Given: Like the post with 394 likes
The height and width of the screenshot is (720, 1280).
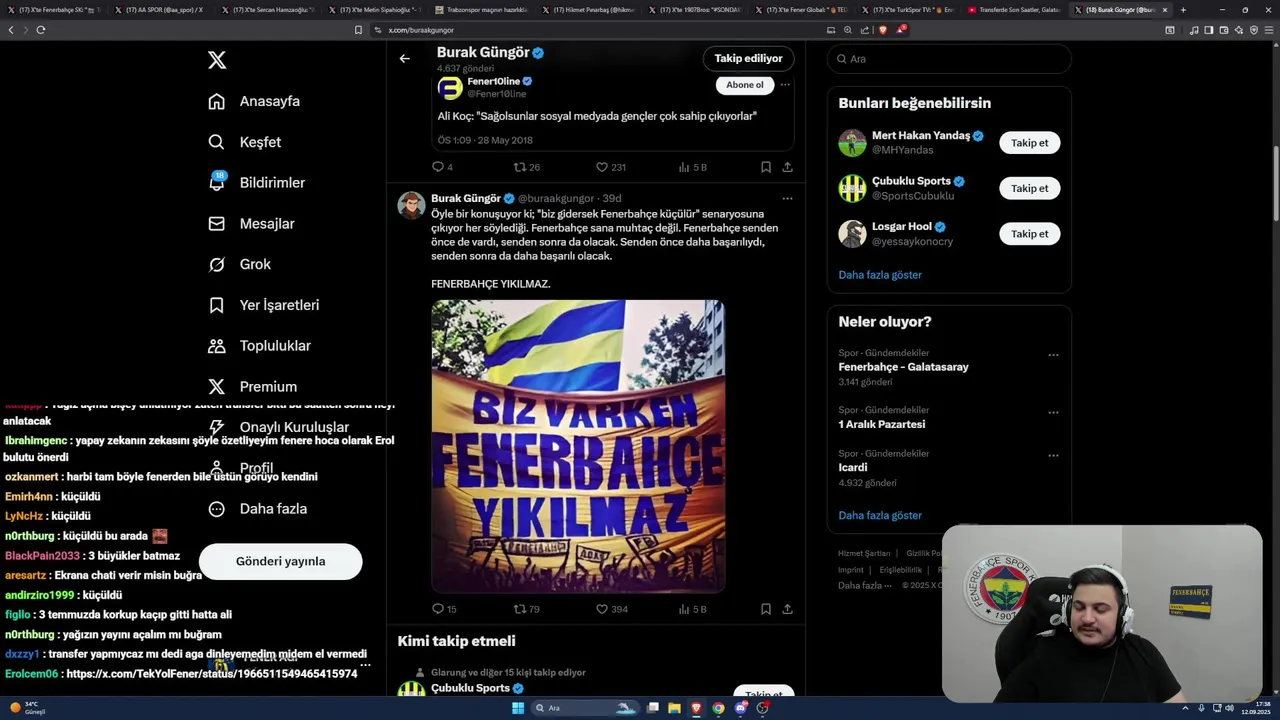Looking at the screenshot, I should (611, 609).
